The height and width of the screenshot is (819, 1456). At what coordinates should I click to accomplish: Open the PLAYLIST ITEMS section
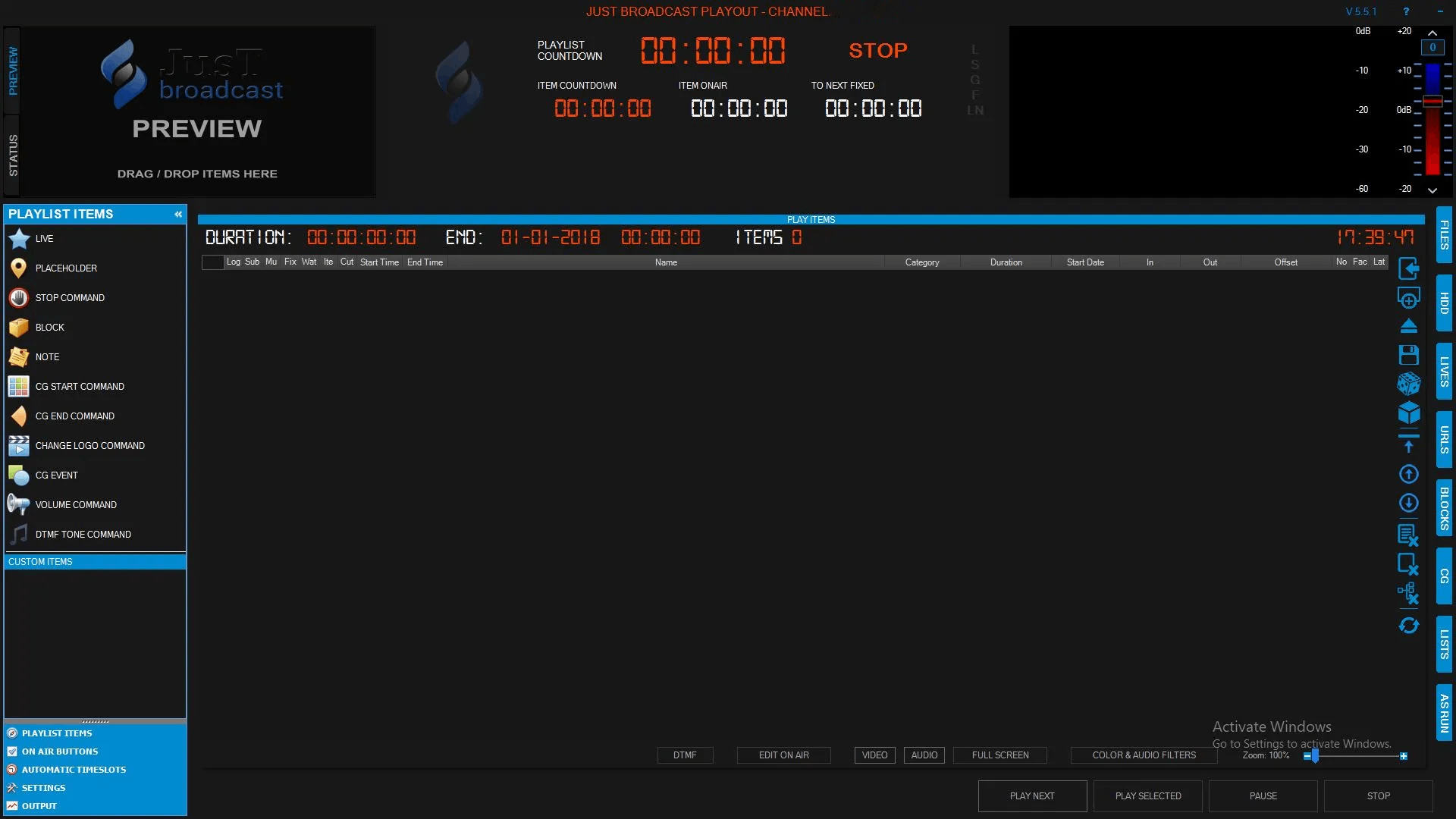click(x=57, y=733)
